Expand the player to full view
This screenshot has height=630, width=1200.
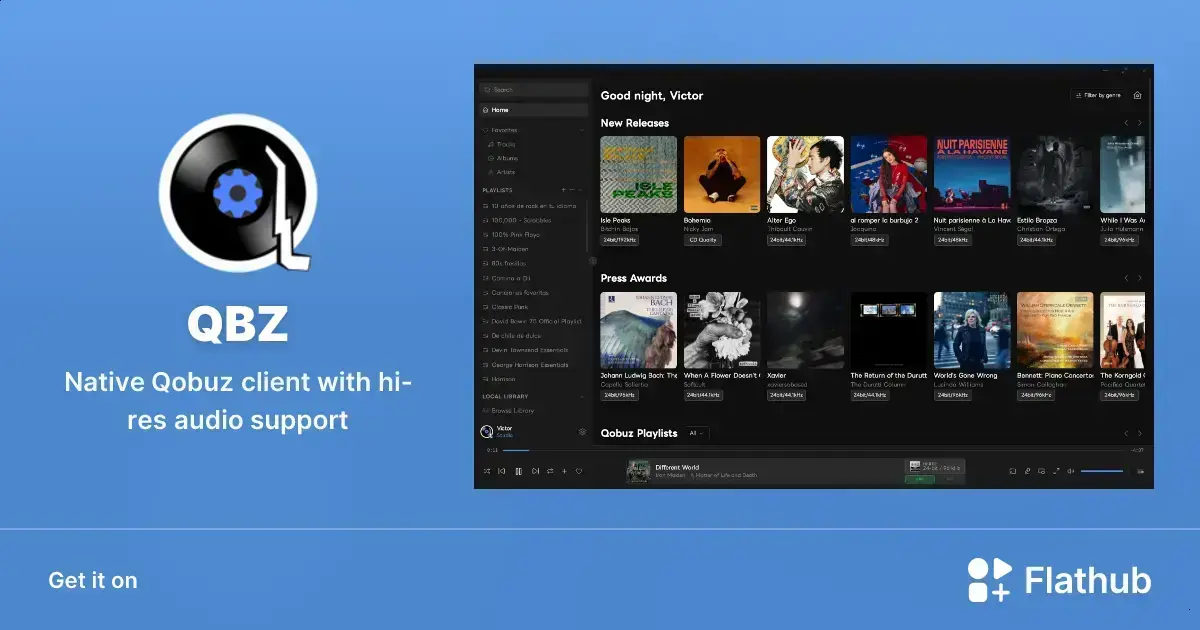click(x=1056, y=471)
